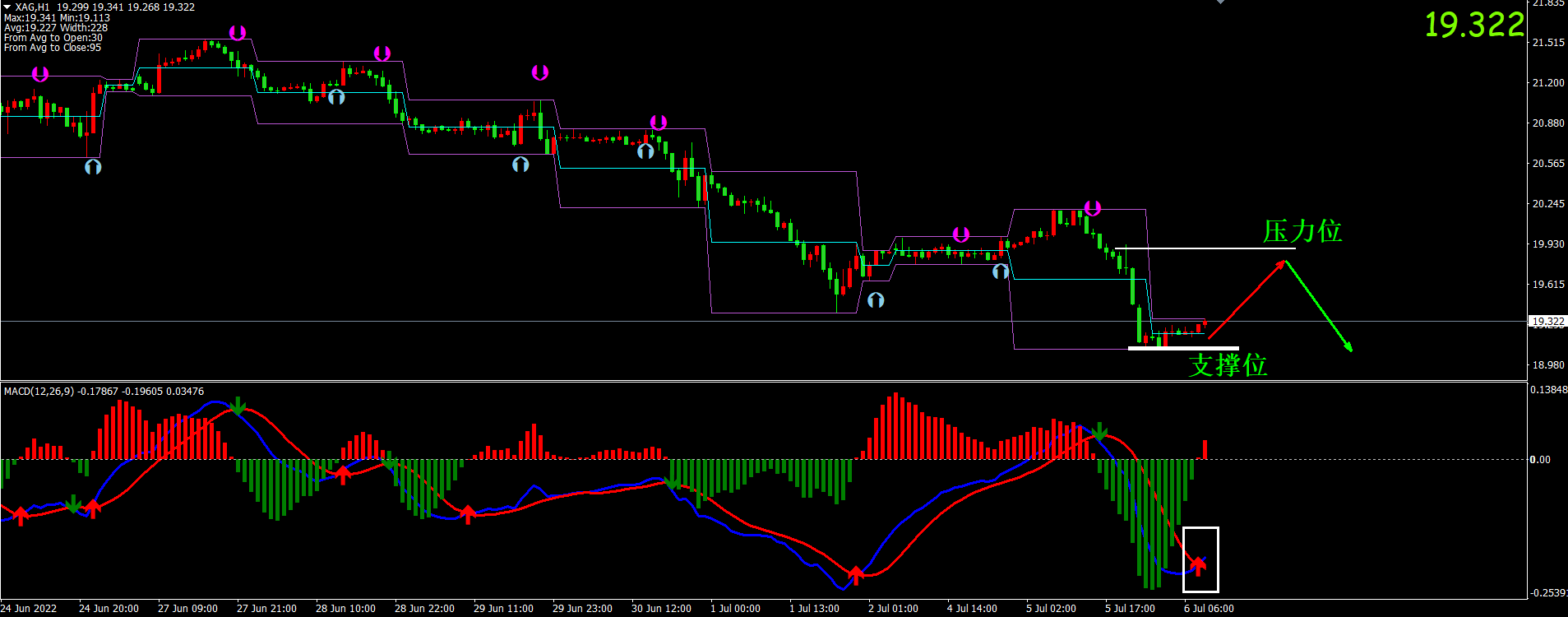Select the 压力位 resistance text label
The width and height of the screenshot is (1568, 617).
coord(1302,232)
